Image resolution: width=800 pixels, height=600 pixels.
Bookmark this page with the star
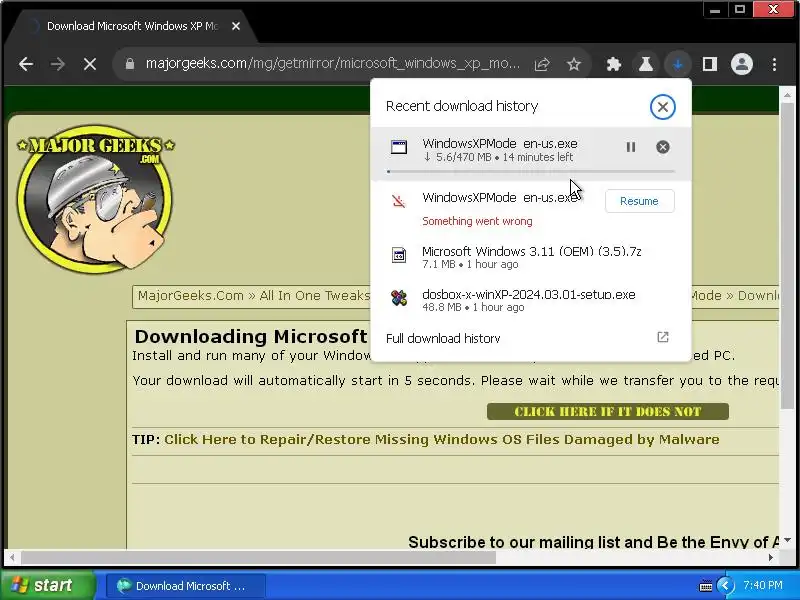click(x=574, y=64)
